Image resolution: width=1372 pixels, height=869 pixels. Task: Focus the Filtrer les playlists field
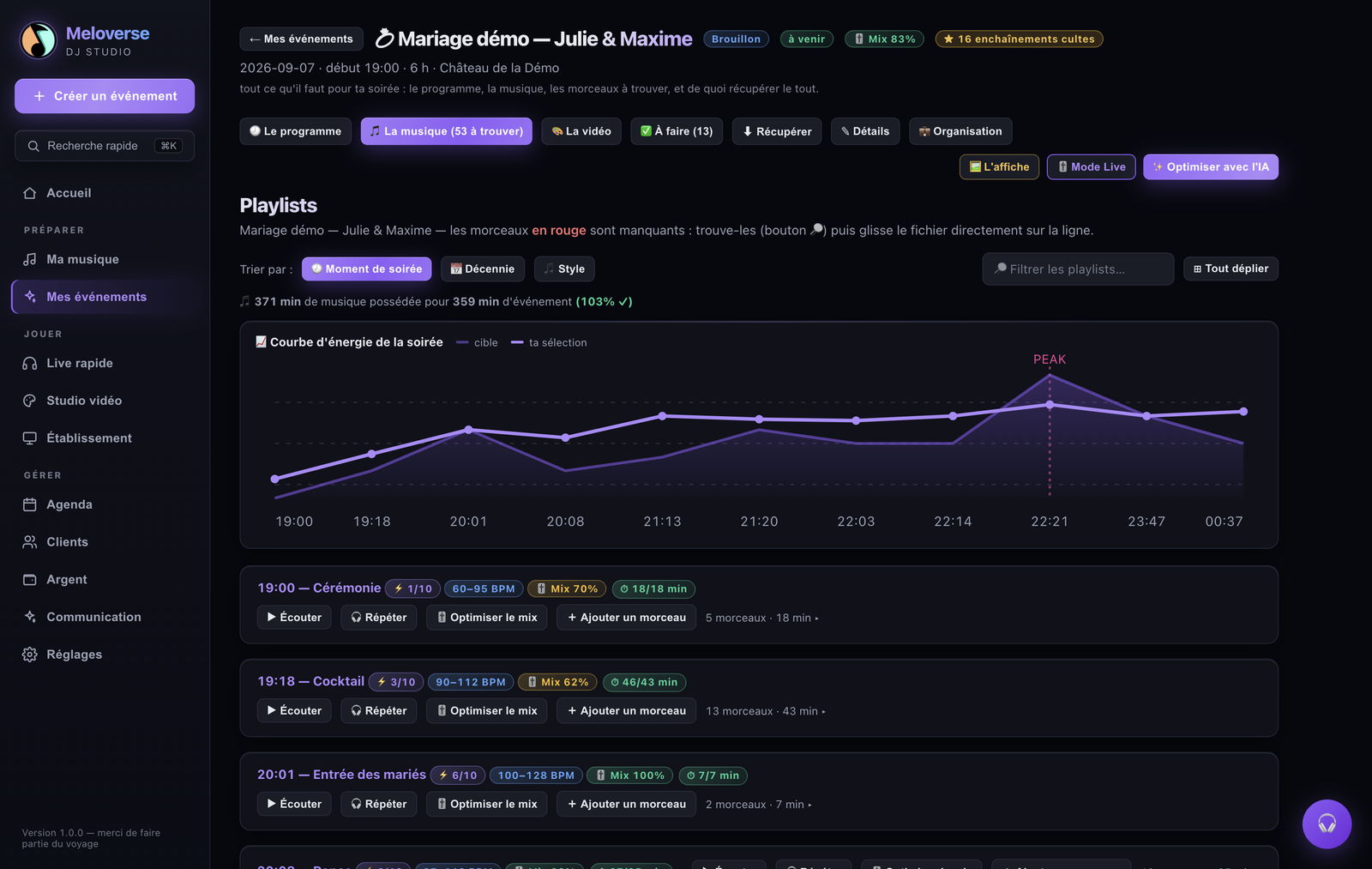1078,269
